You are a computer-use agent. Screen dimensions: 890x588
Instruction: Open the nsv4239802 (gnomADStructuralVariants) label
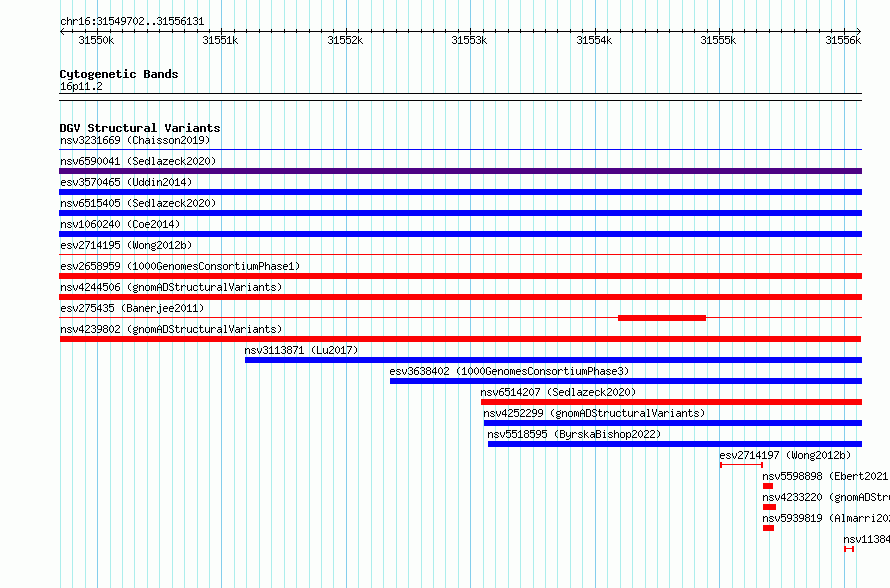(171, 329)
